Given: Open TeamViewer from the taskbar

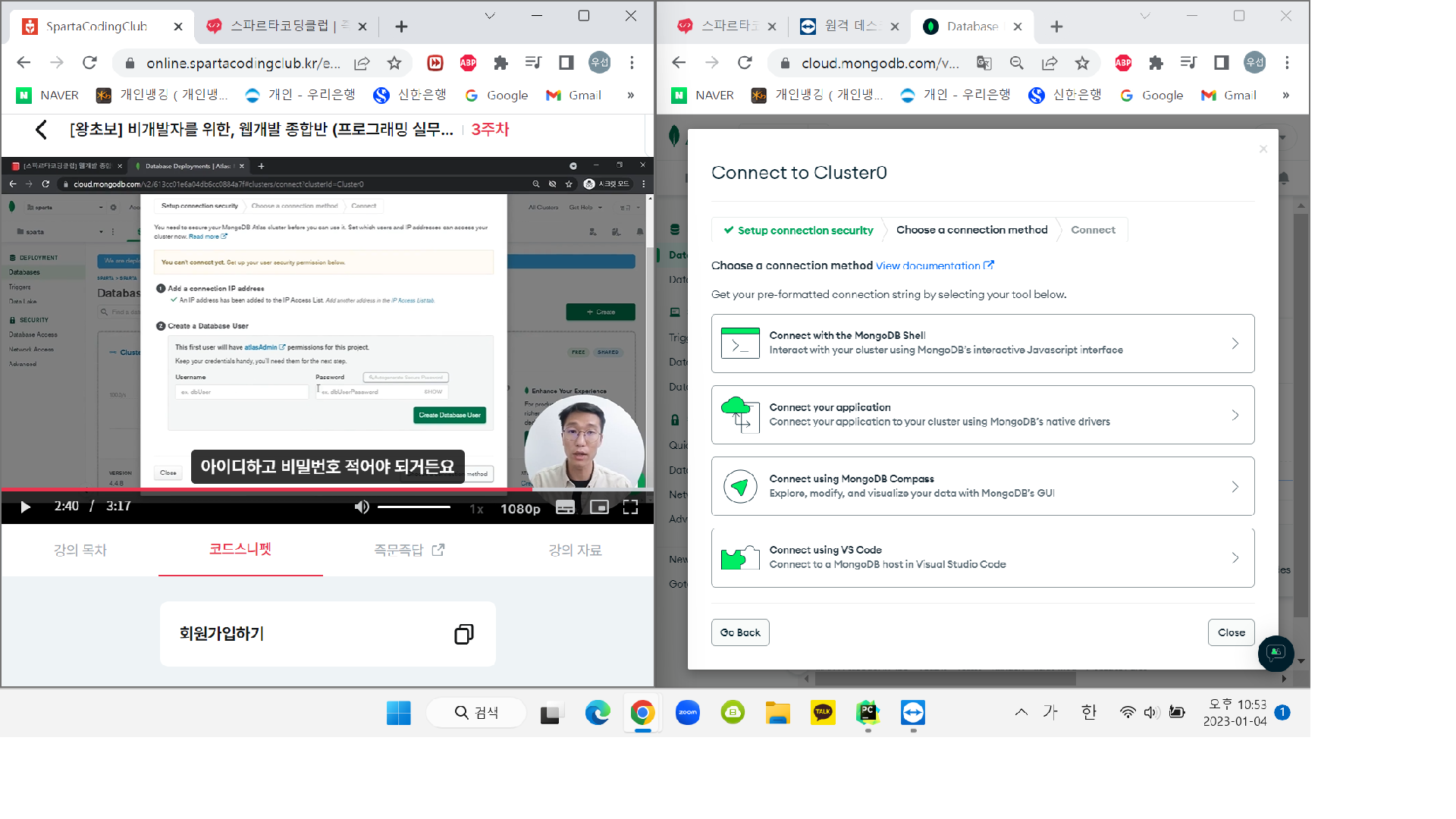Looking at the screenshot, I should coord(913,713).
